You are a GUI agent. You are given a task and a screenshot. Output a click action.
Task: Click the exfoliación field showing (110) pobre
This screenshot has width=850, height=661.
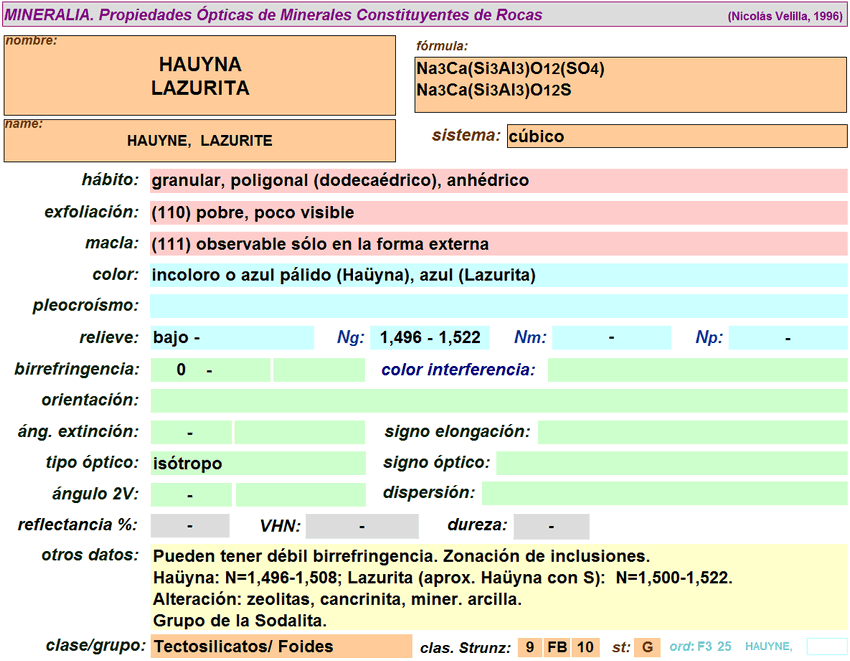(x=498, y=213)
